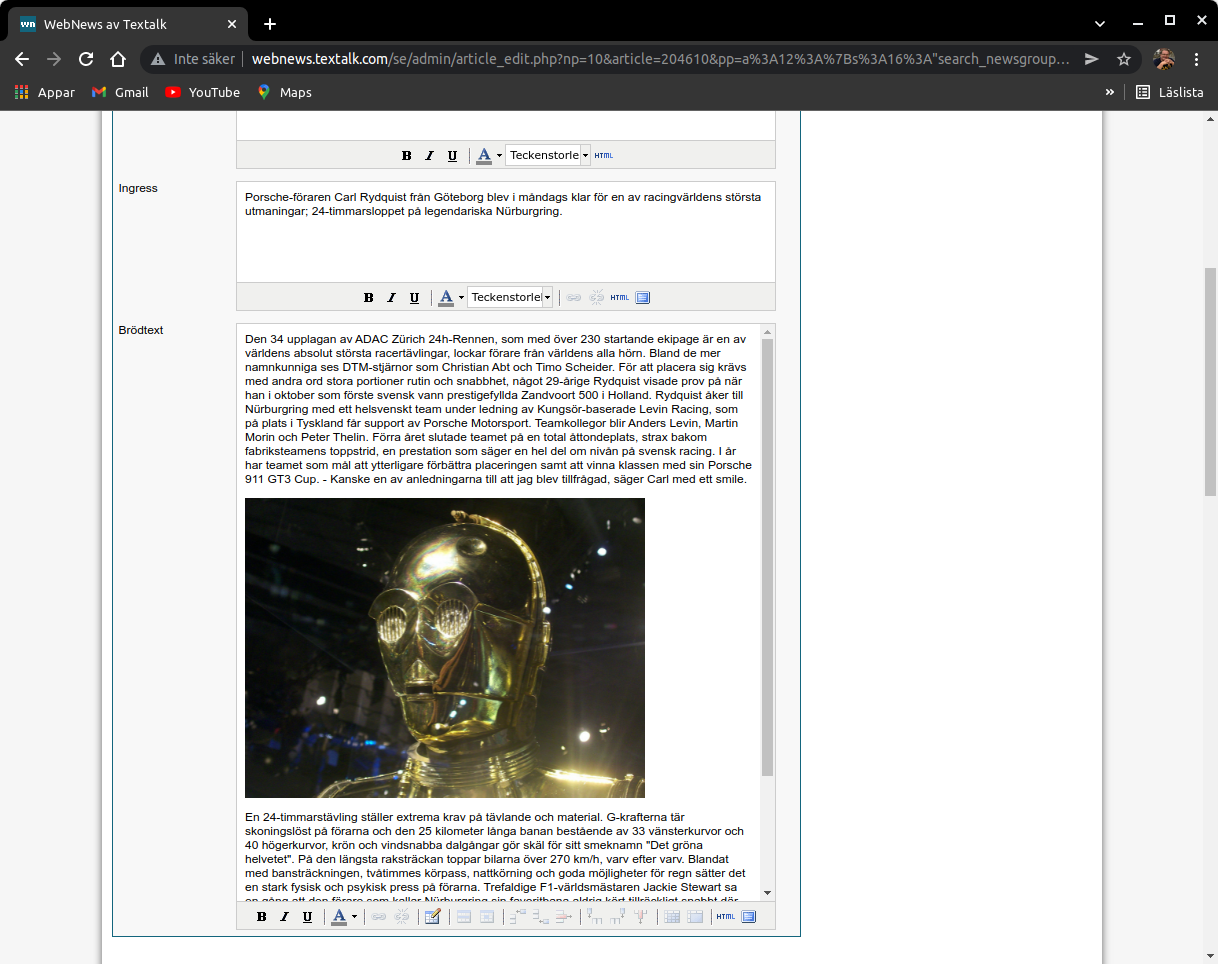
Task: Apply text color in the top editor toolbar
Action: pos(484,155)
